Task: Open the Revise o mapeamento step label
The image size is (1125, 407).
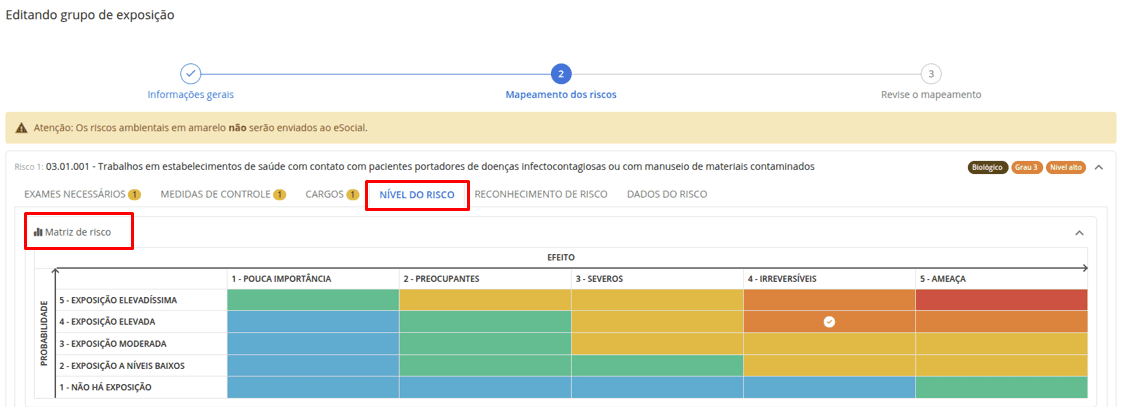Action: [x=931, y=95]
